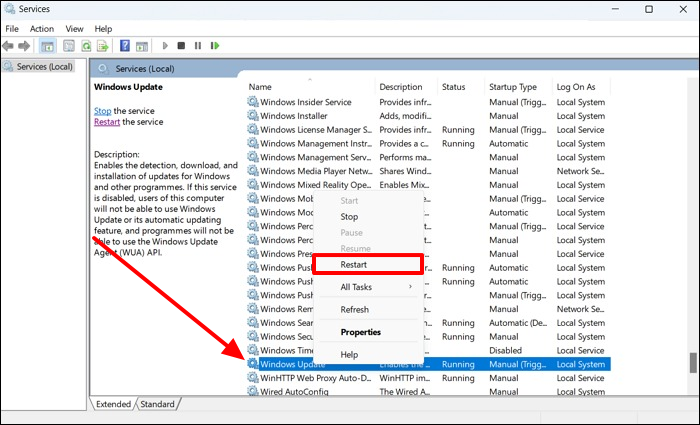
Task: Select Services (Local) in the console tree
Action: click(40, 67)
